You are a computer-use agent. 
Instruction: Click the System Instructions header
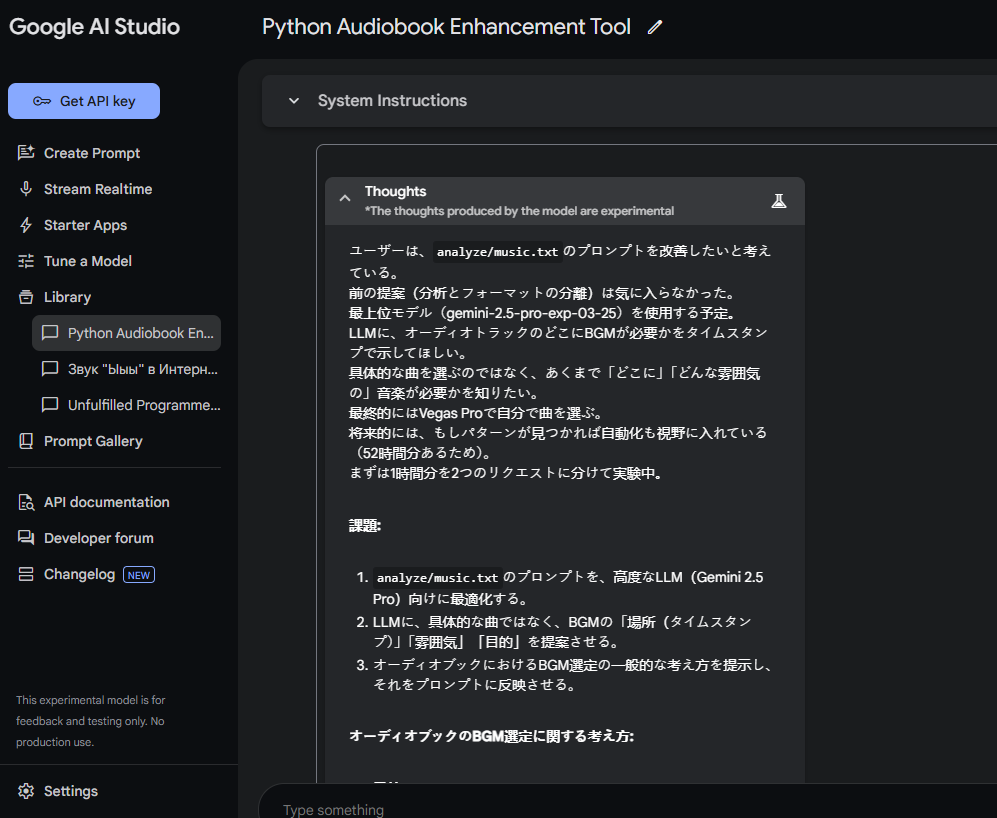392,101
